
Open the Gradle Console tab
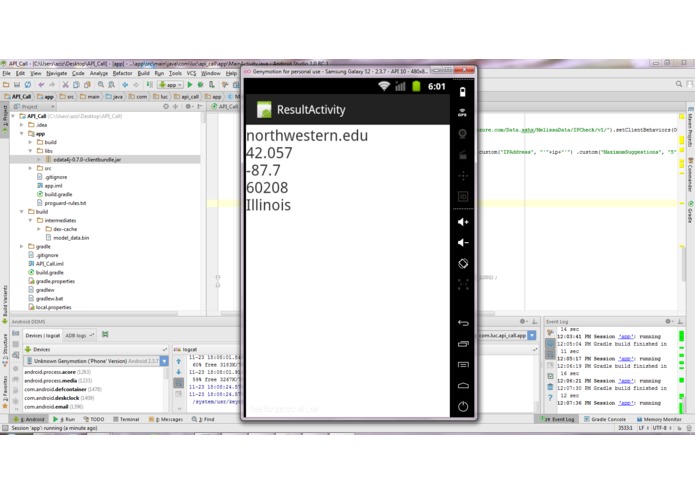pos(605,419)
